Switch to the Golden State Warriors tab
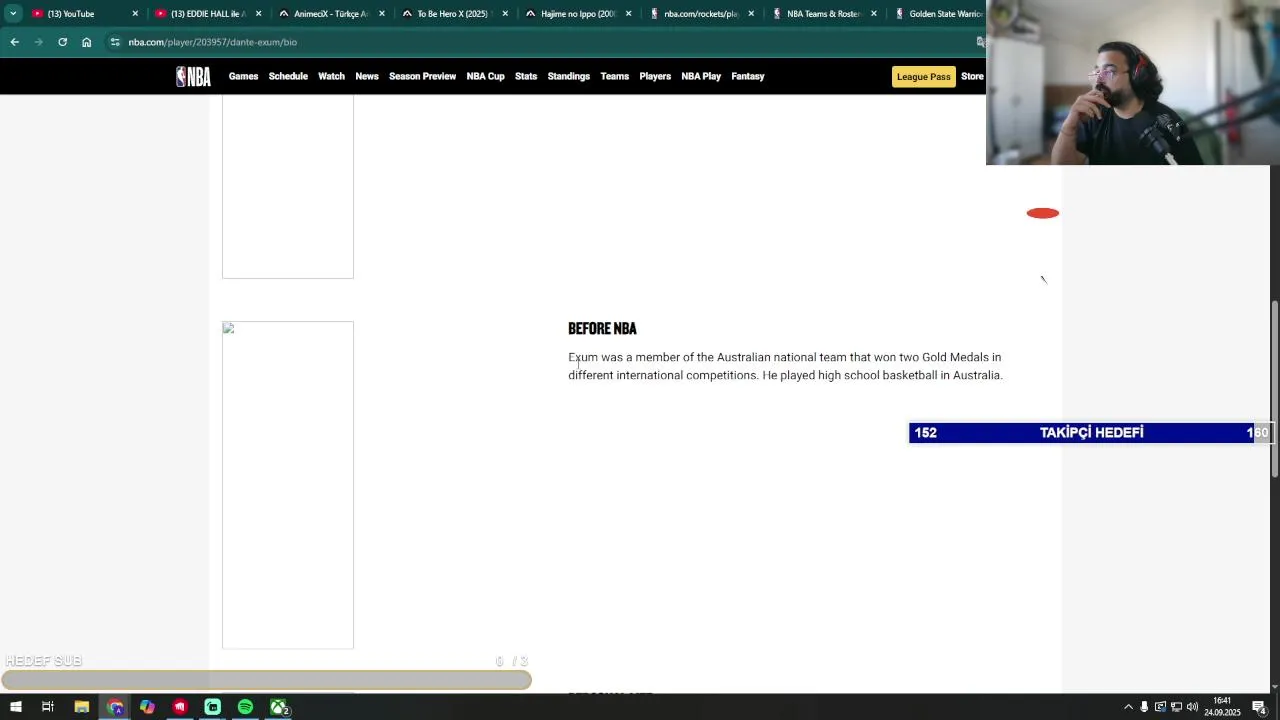Viewport: 1280px width, 720px height. pos(938,14)
